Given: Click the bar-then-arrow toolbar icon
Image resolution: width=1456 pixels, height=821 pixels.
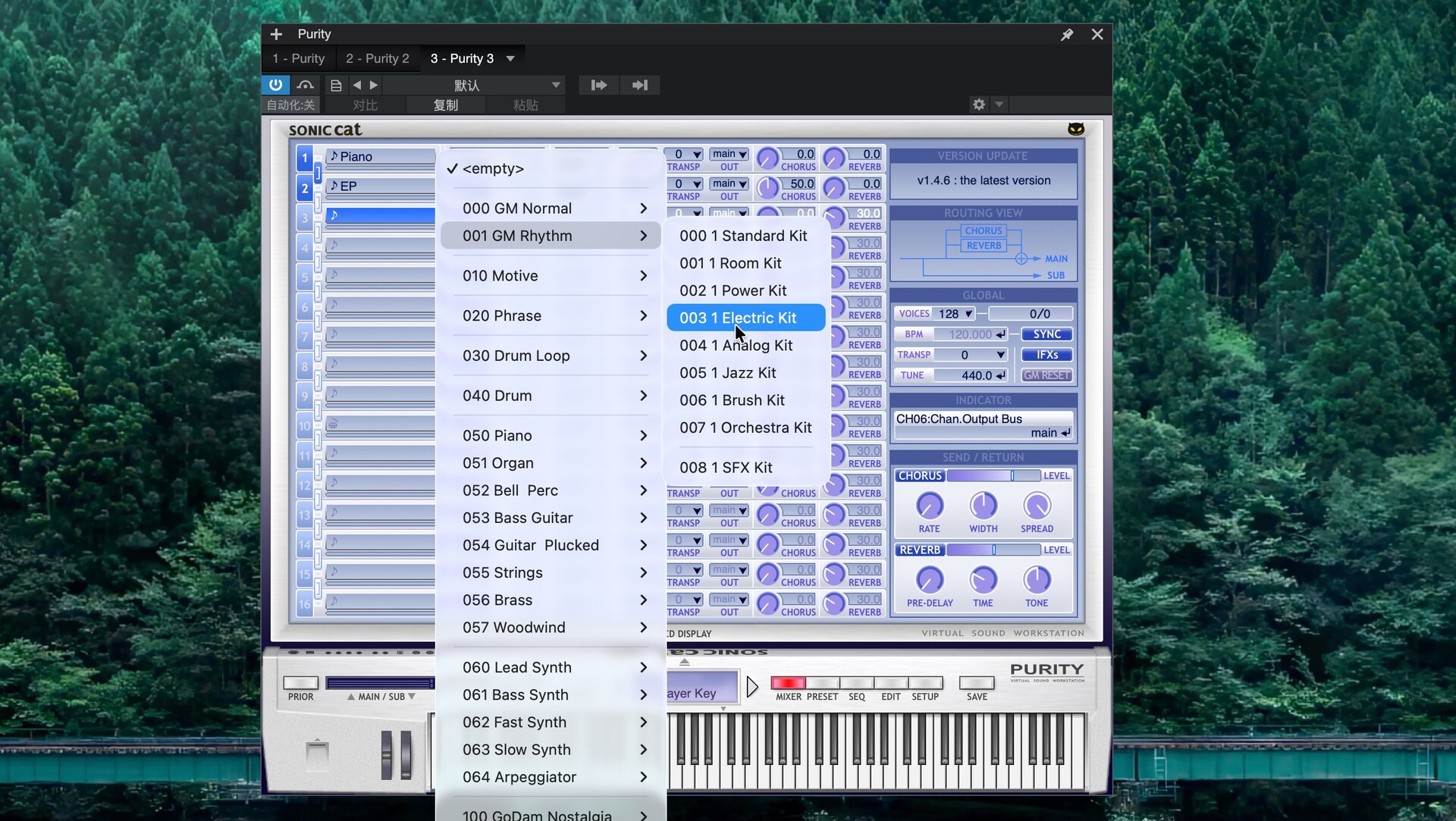Looking at the screenshot, I should coord(599,85).
